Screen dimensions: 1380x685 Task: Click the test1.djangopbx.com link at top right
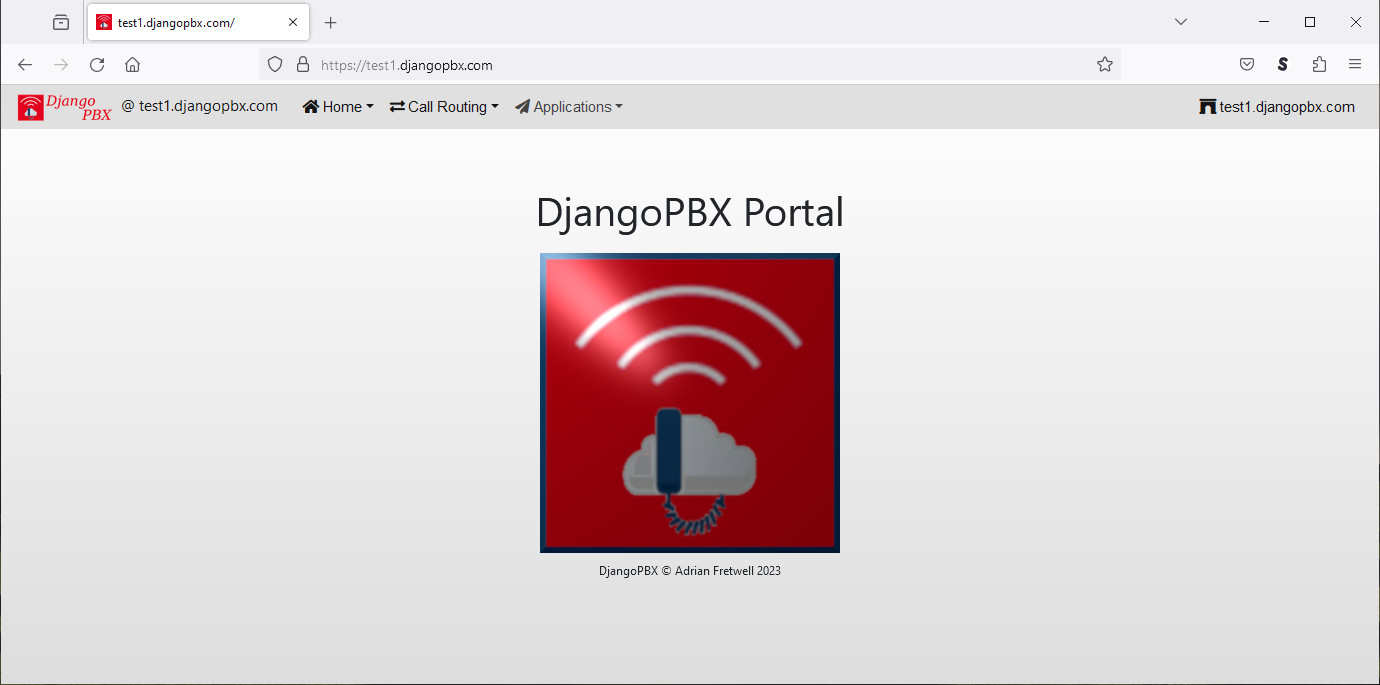coord(1277,107)
